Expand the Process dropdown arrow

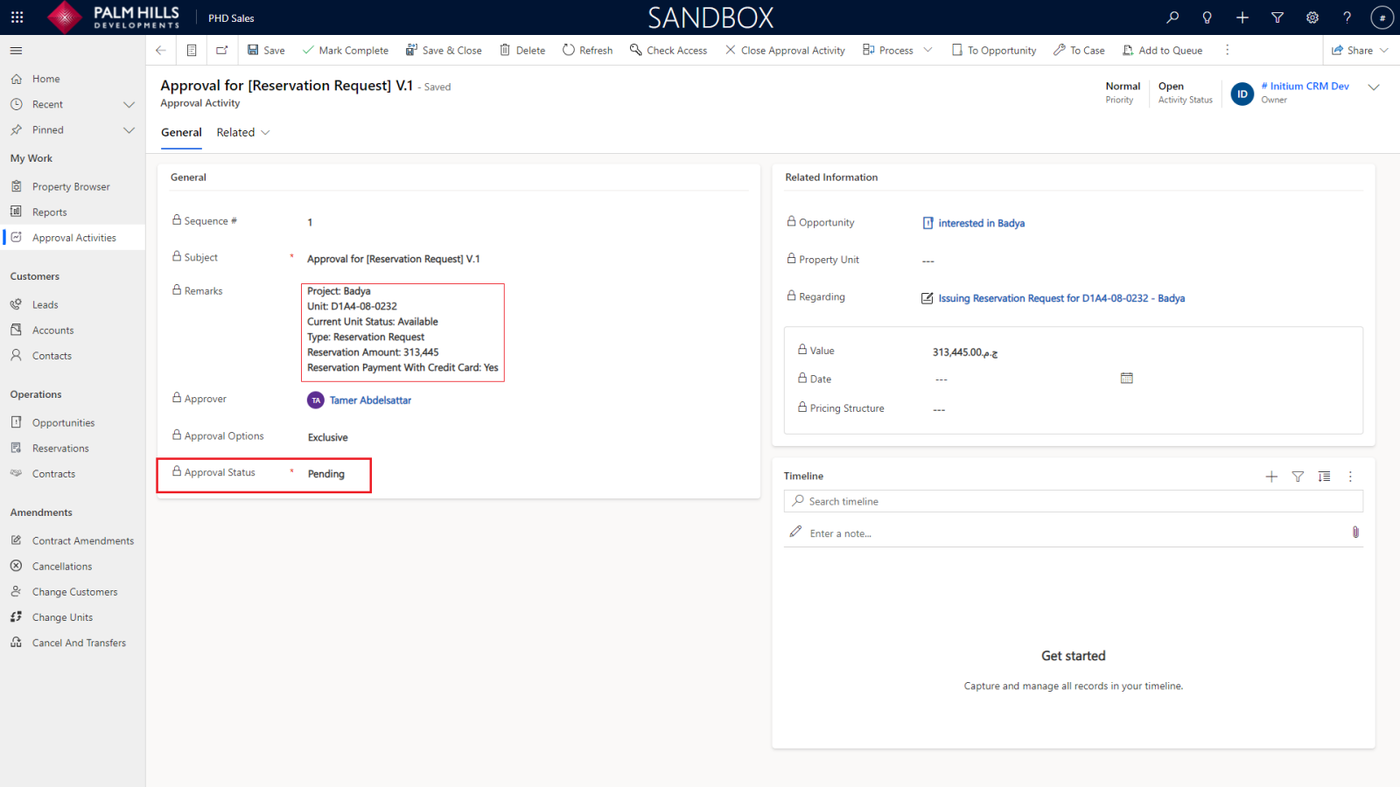[928, 50]
